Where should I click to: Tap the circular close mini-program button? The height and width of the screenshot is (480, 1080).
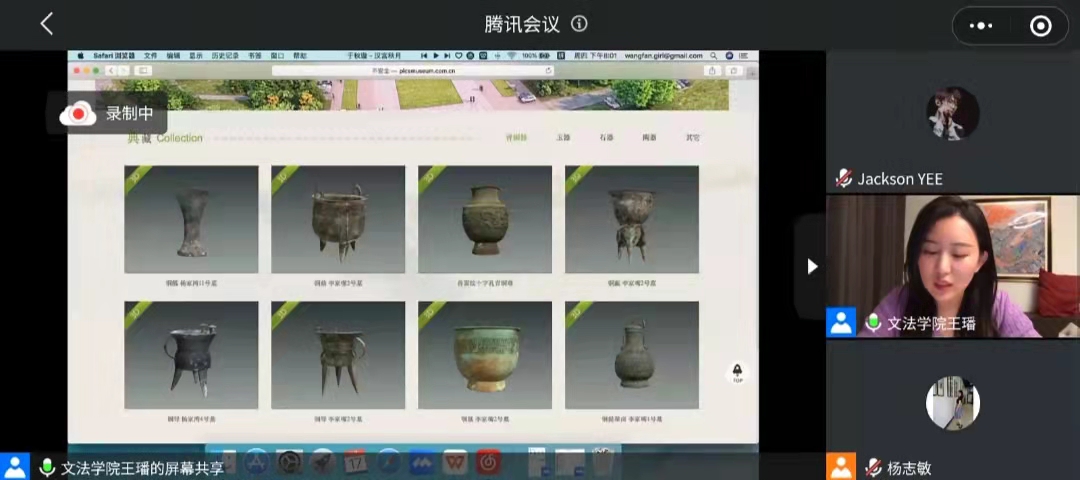[x=1040, y=26]
